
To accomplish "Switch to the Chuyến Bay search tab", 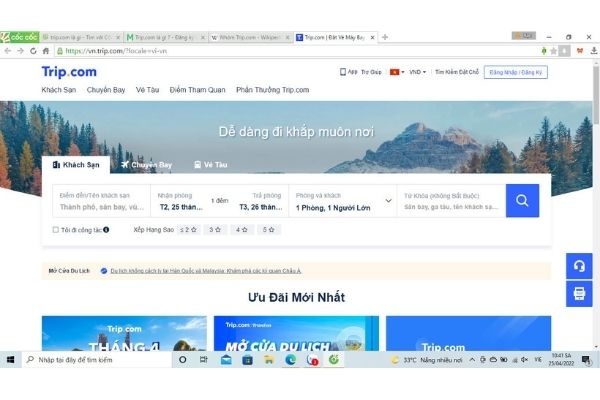I will tap(147, 165).
